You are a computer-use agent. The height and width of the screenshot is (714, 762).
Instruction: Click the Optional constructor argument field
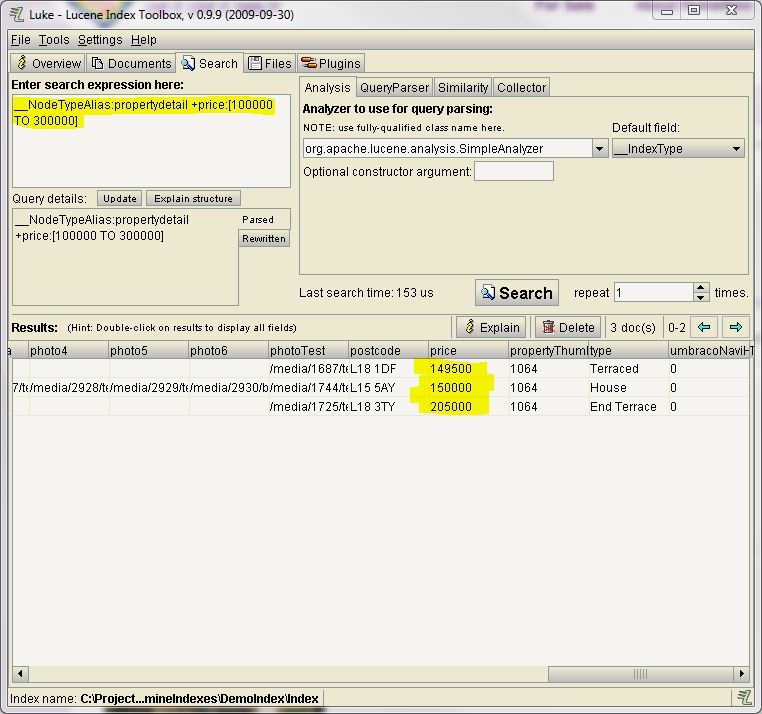tap(514, 171)
